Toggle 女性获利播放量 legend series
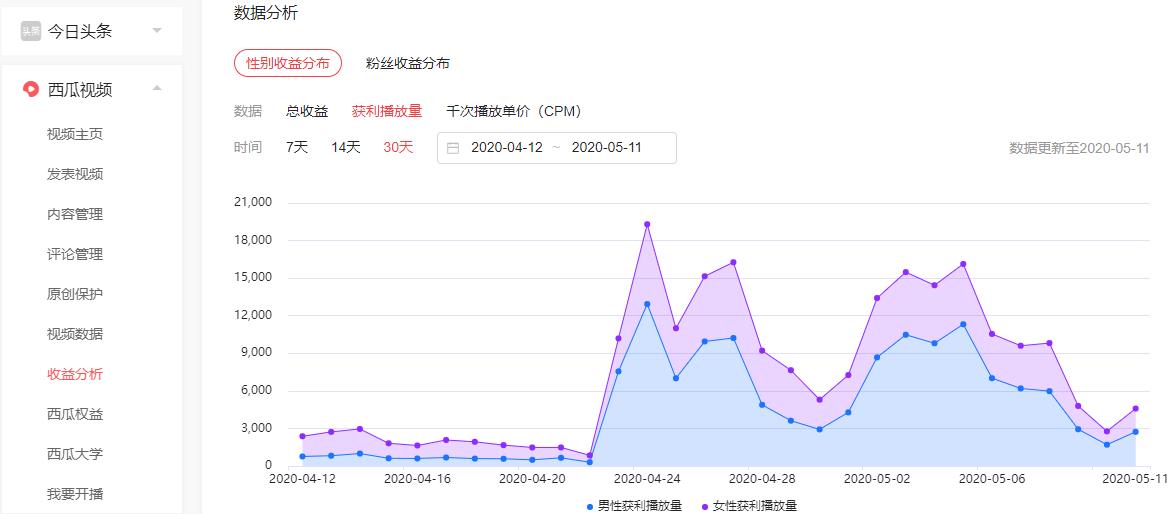This screenshot has height=514, width=1176. click(x=749, y=506)
